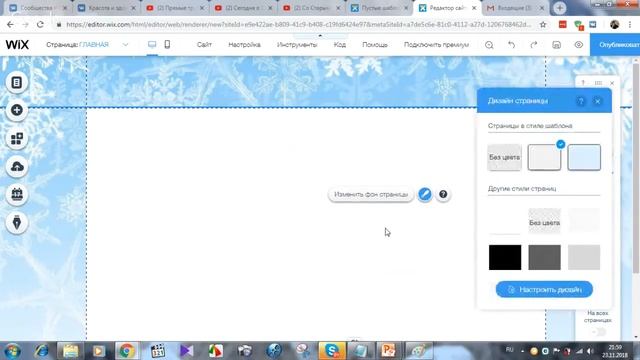Close the Дизайн страницы panel

coord(598,101)
